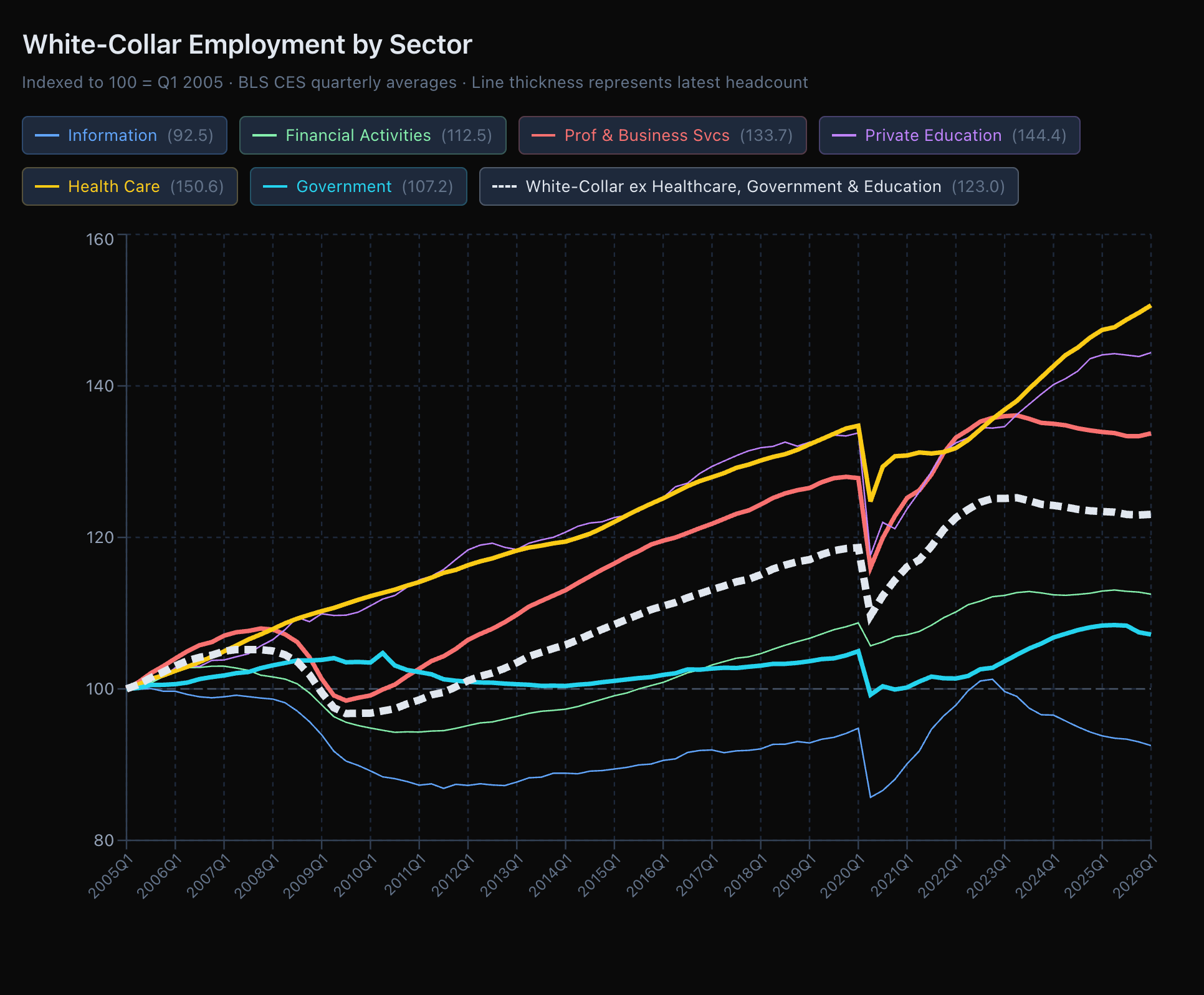The width and height of the screenshot is (1204, 995).
Task: Click the 100 baseline y-axis label
Action: point(100,689)
